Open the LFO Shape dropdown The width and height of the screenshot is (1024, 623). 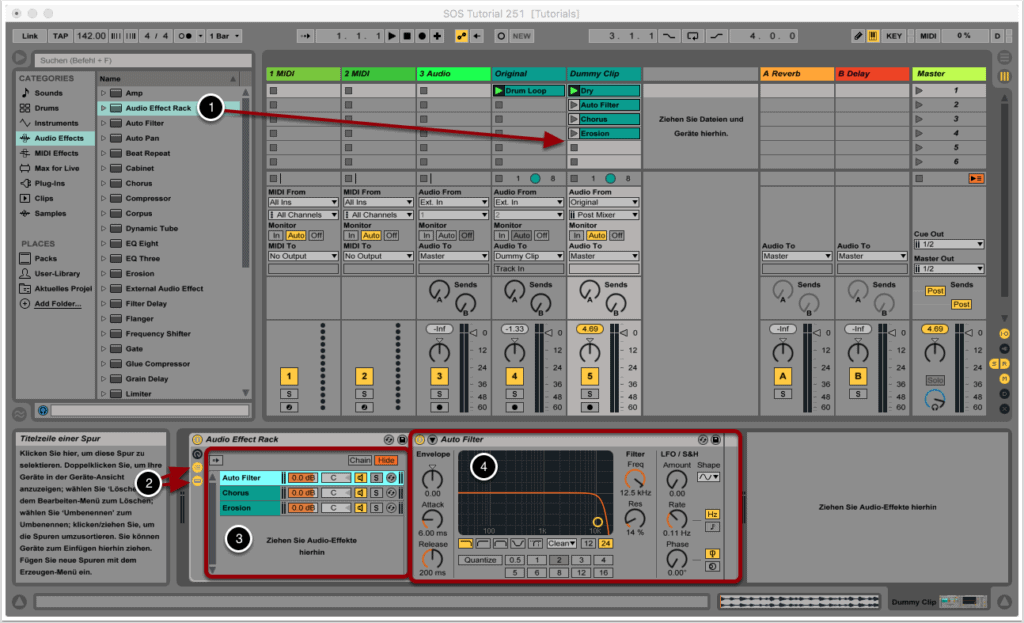click(x=708, y=478)
